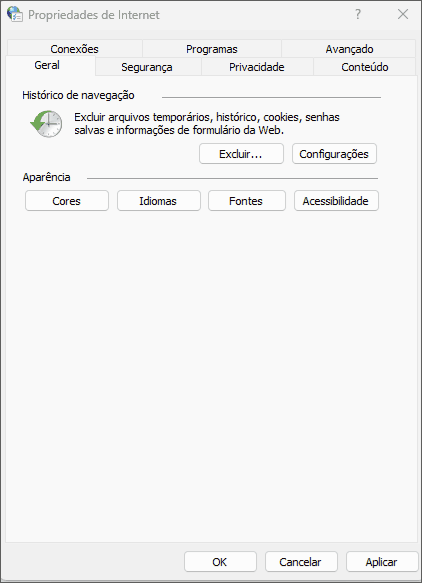Switch to the Programas tab
422x583 pixels.
click(212, 49)
